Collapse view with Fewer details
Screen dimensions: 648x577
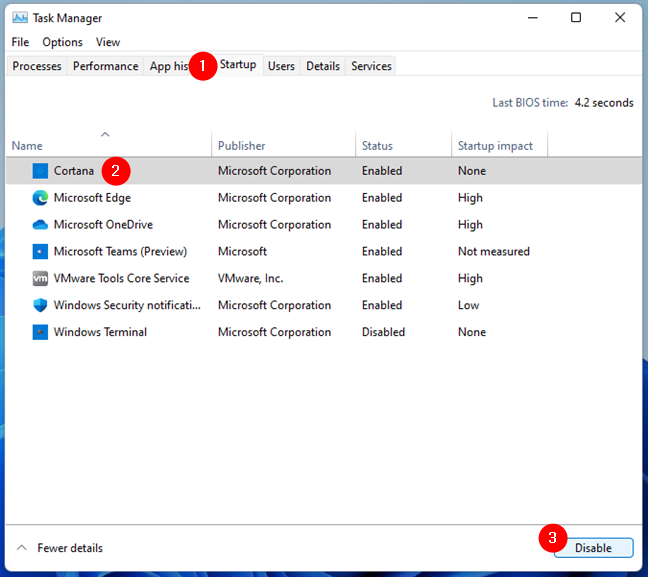(x=60, y=548)
